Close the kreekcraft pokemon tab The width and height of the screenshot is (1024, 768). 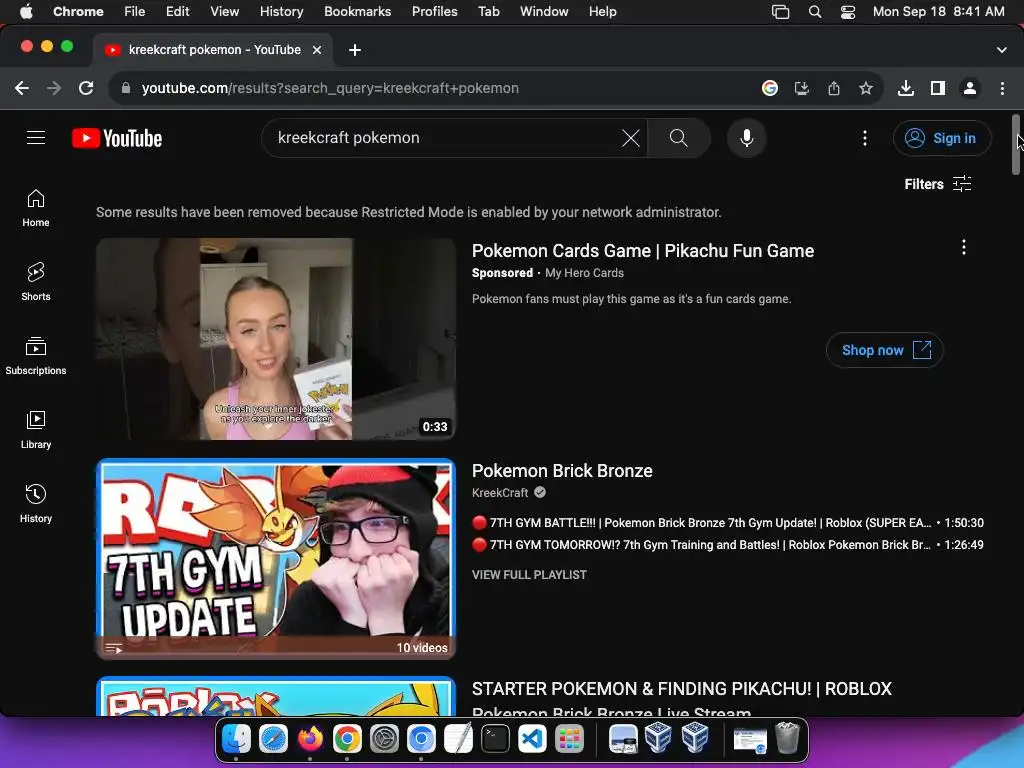click(x=317, y=50)
